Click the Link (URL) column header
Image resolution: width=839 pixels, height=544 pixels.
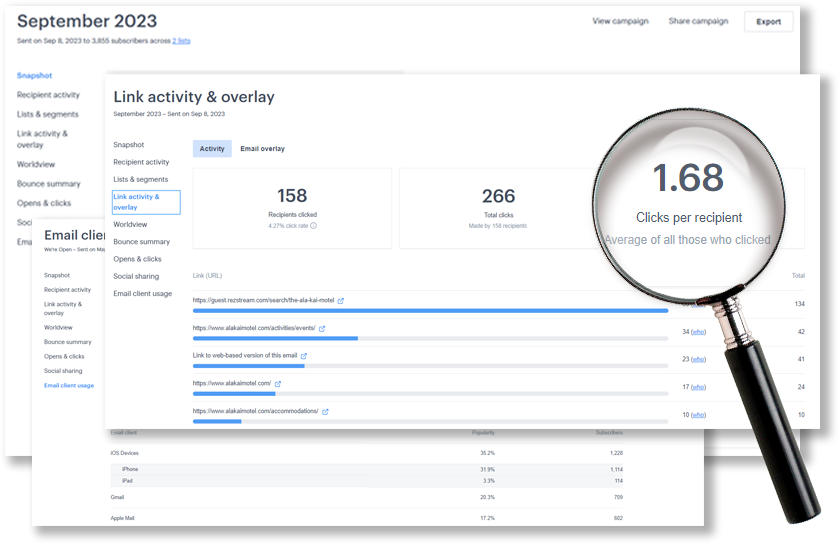[x=207, y=275]
